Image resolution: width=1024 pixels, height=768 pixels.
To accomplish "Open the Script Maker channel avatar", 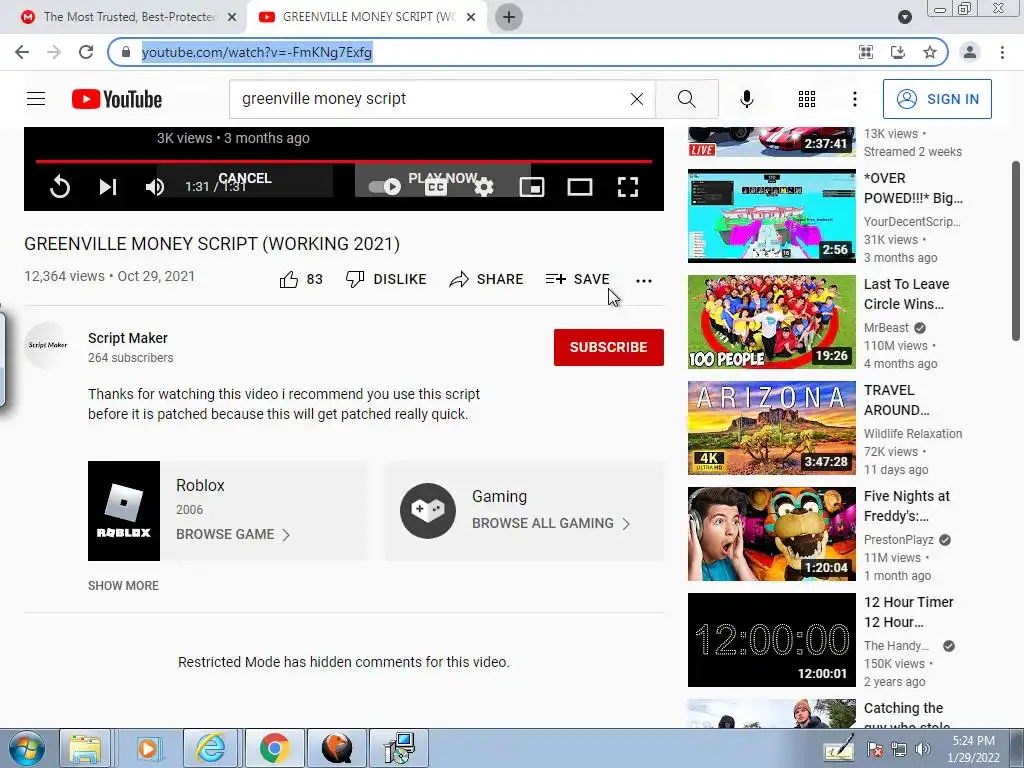I will pyautogui.click(x=47, y=345).
